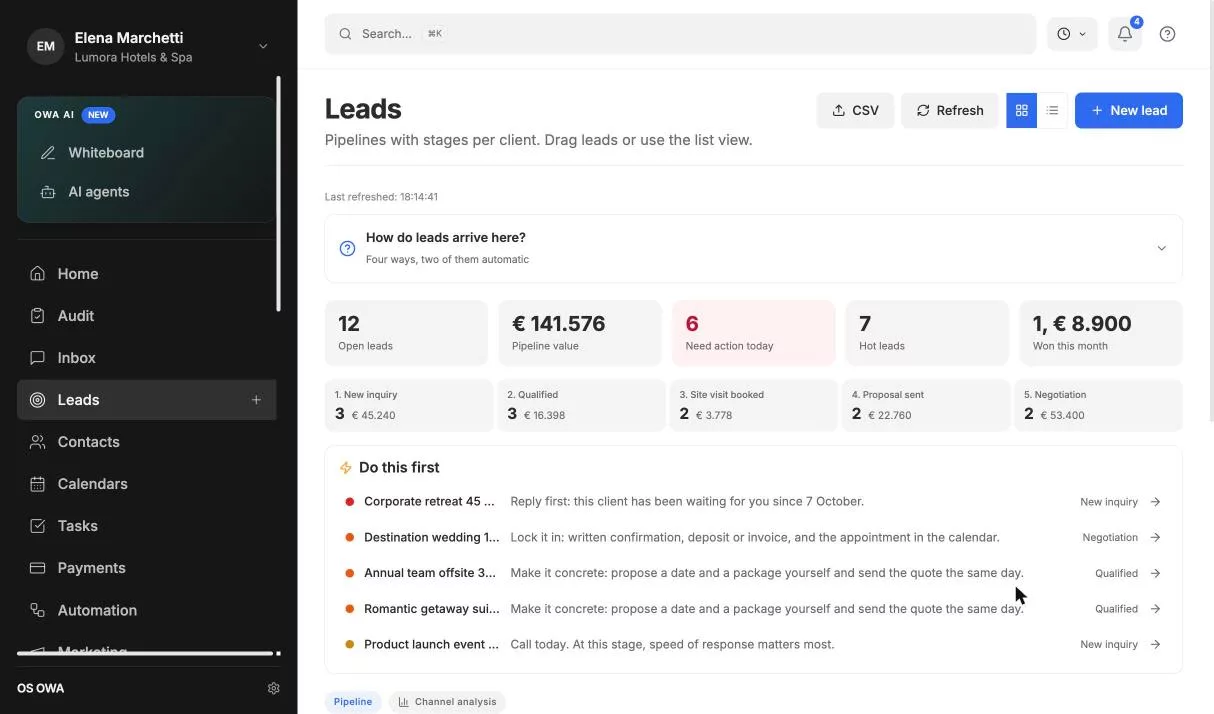Open the help question mark icon
This screenshot has width=1214, height=714.
[1167, 34]
